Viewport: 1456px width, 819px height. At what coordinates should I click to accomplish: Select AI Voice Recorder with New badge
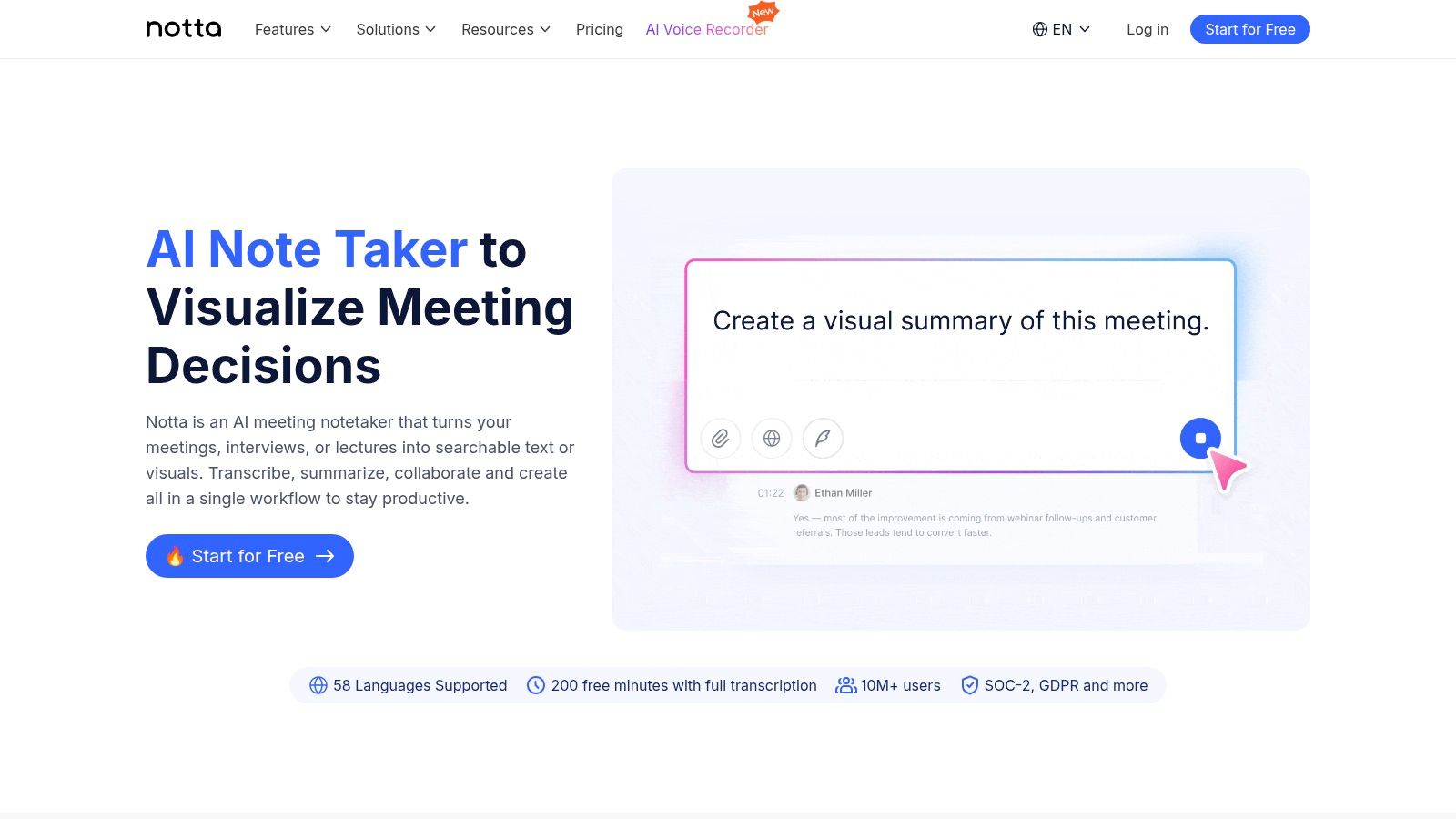click(707, 29)
